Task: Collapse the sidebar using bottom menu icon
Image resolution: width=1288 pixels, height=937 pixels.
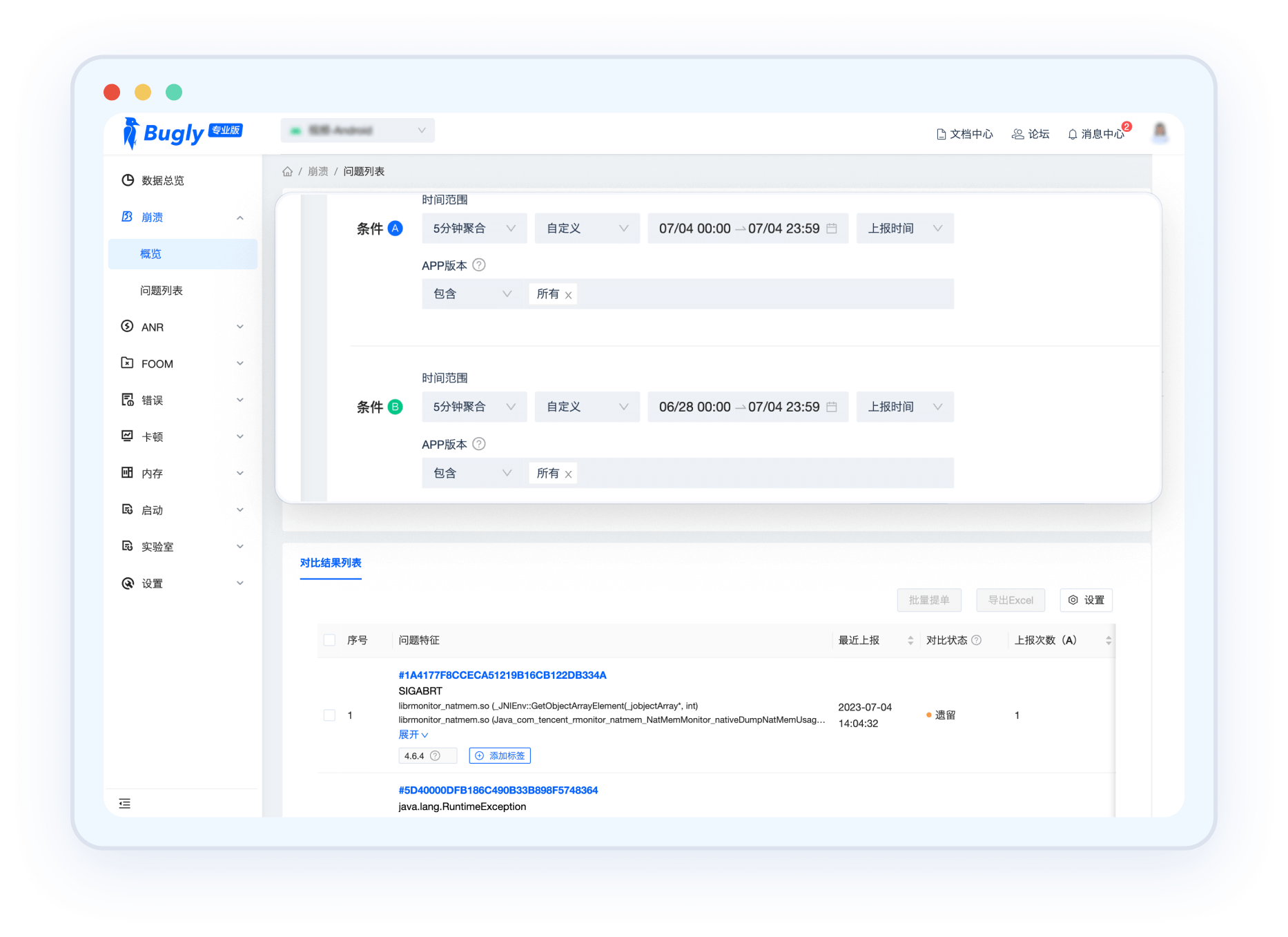Action: (124, 803)
